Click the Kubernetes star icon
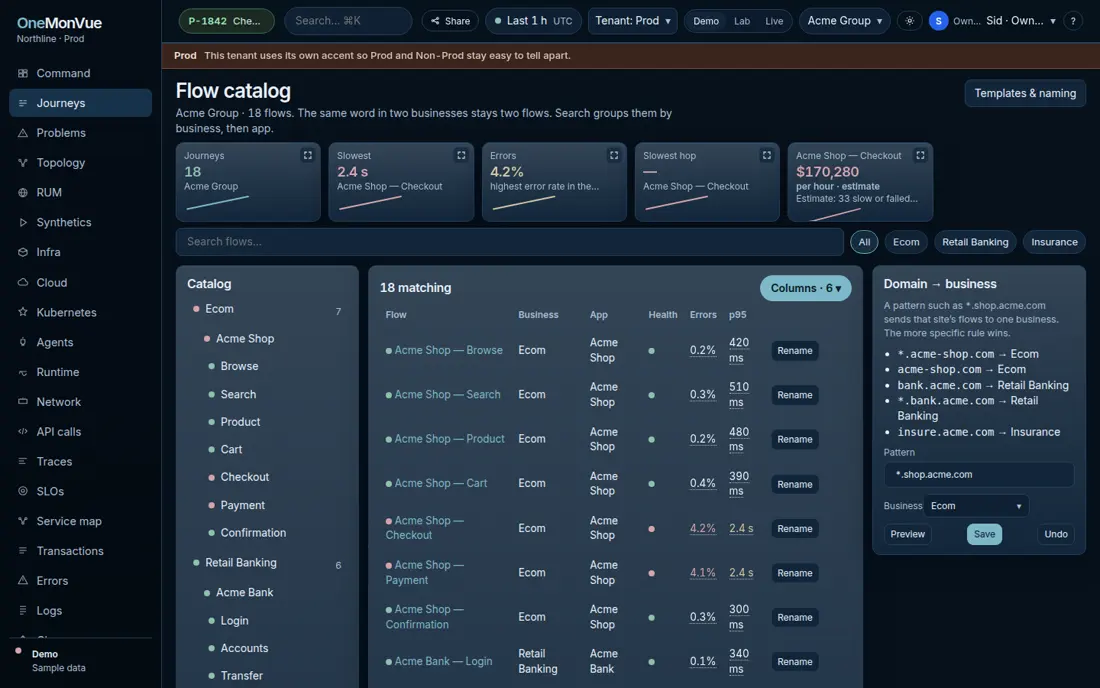Screen dimensions: 1100x688 tap(22, 312)
